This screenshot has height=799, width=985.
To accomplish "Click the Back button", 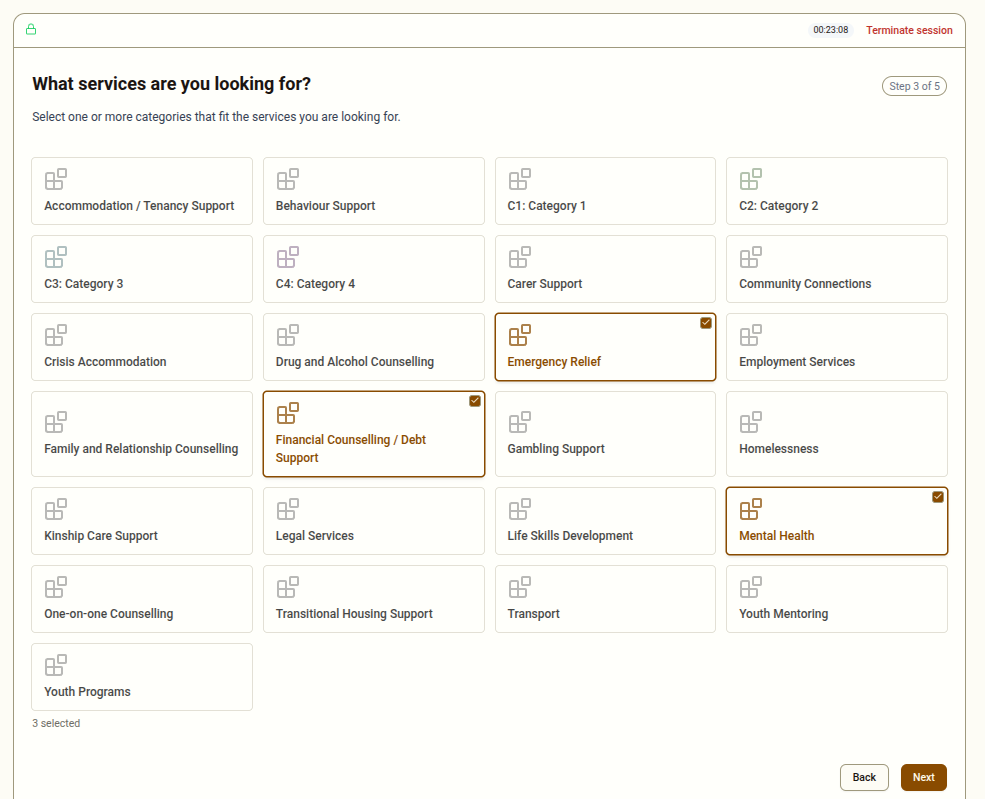I will tap(863, 777).
